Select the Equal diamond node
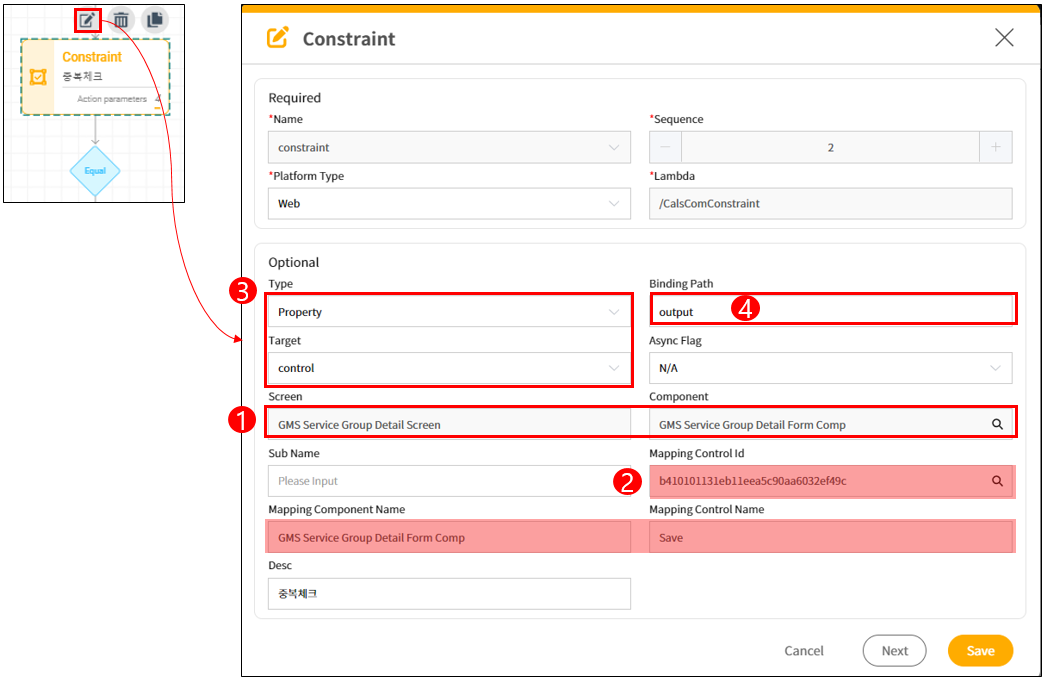 coord(95,171)
